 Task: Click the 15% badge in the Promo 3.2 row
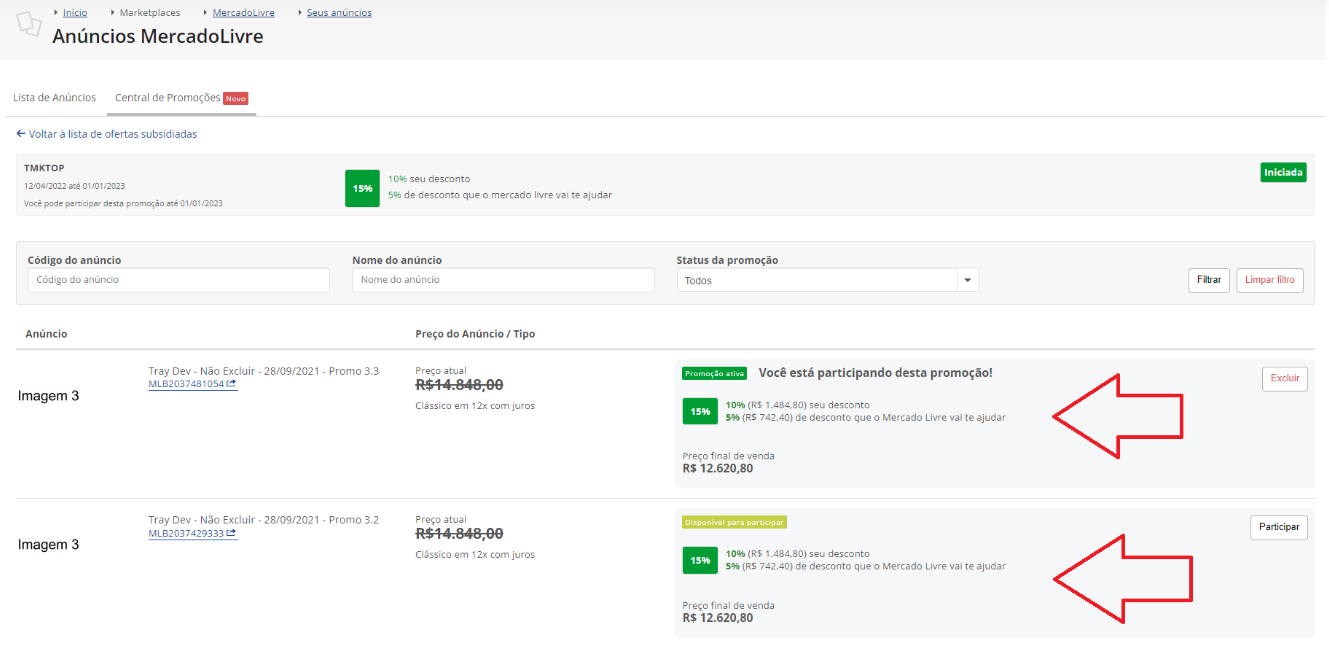700,561
